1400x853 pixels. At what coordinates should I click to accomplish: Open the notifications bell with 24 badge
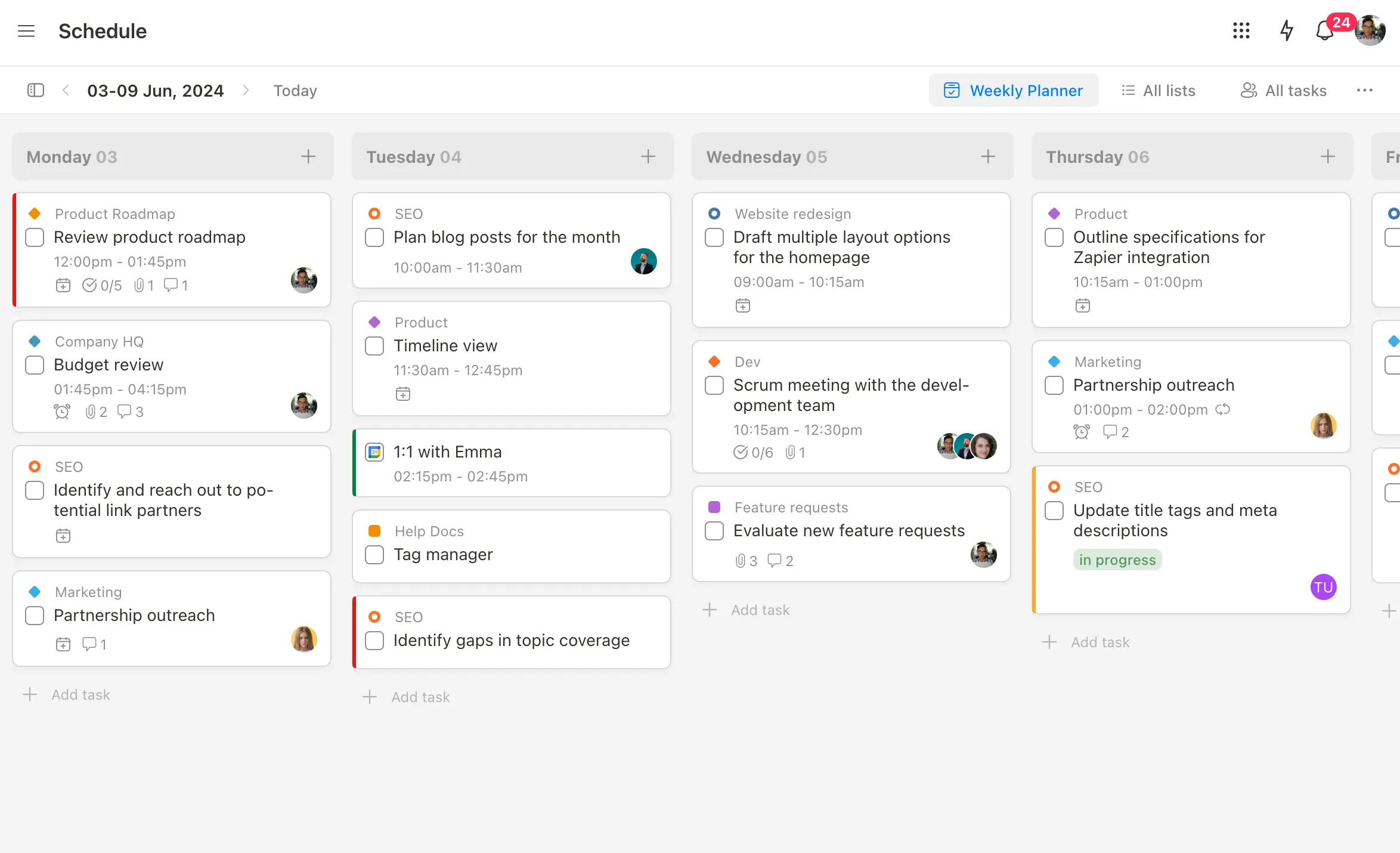1324,31
